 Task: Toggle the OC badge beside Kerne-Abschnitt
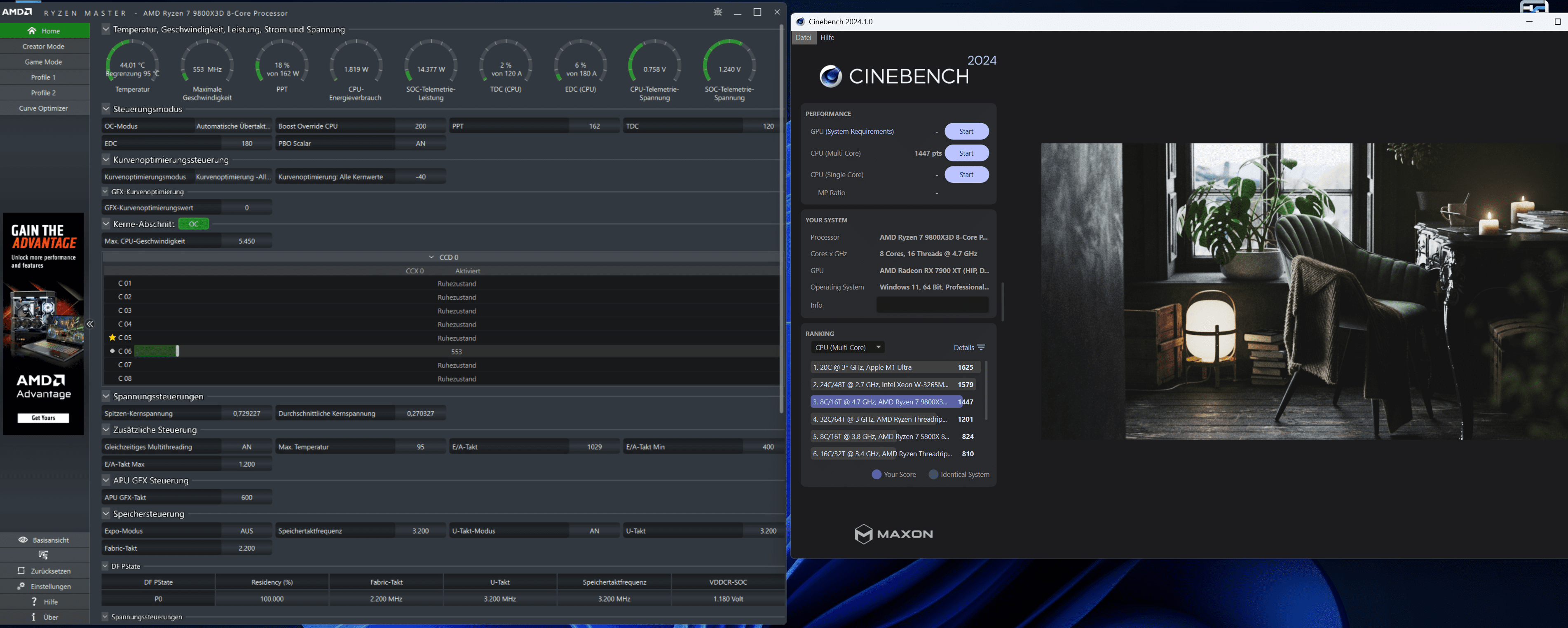pos(194,224)
